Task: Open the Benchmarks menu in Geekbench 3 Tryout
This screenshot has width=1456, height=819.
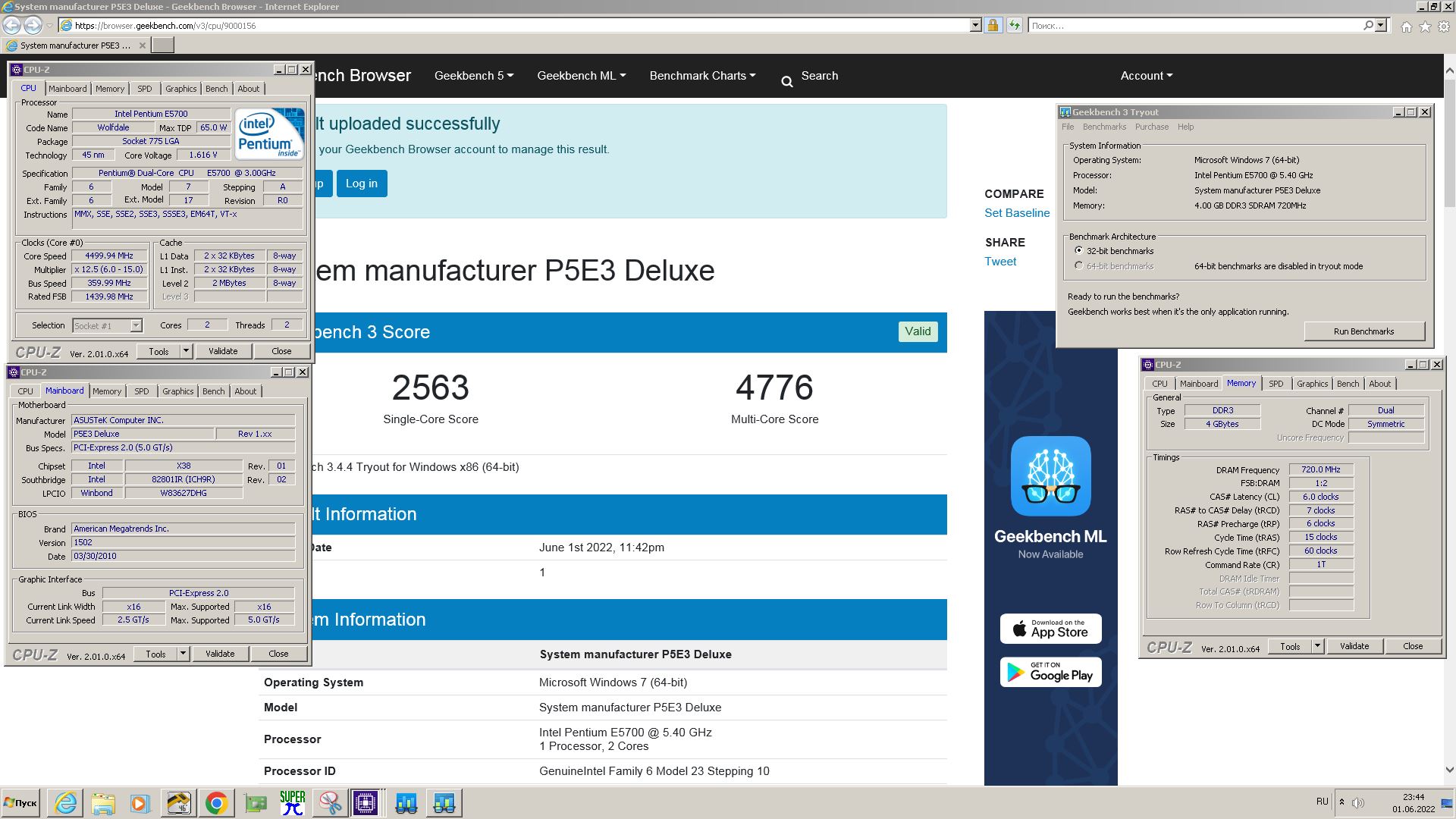Action: click(x=1104, y=127)
